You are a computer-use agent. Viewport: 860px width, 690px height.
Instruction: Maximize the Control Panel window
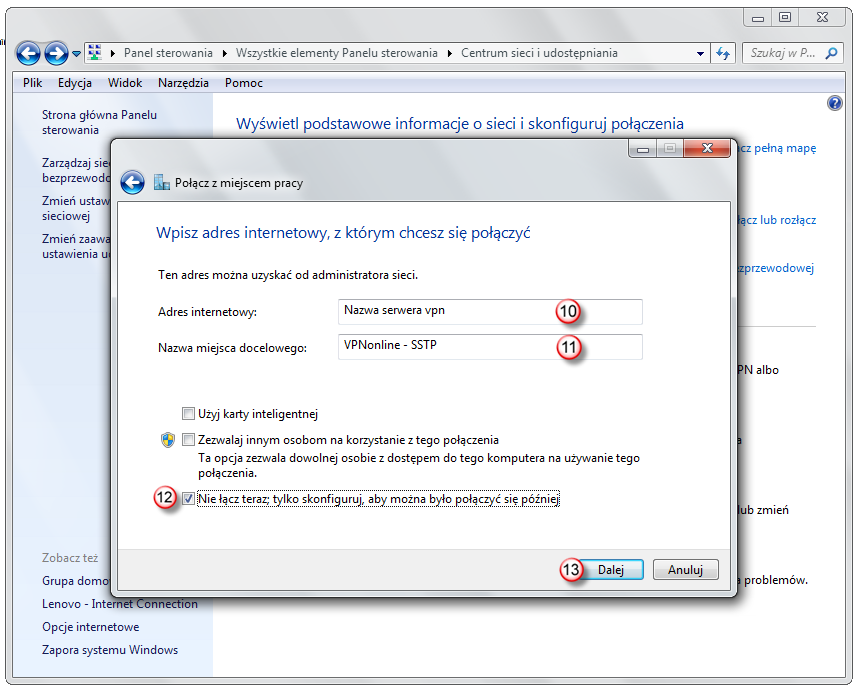(x=785, y=18)
